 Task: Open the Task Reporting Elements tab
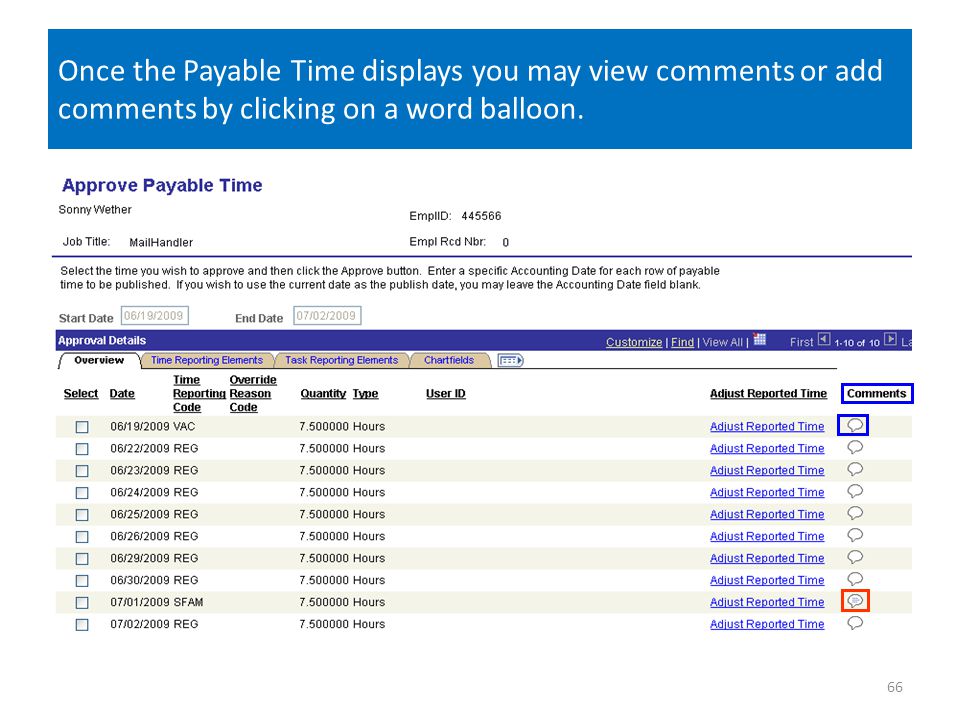(342, 361)
